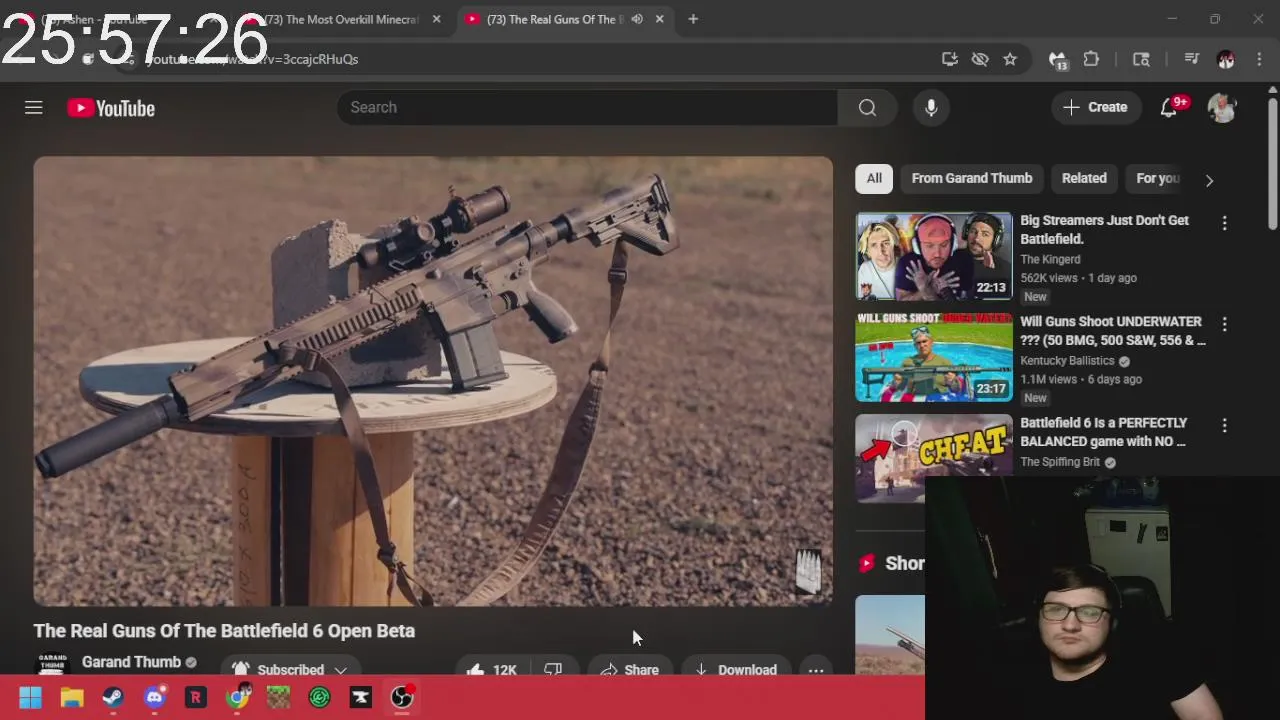Open YouTube notifications bell
The height and width of the screenshot is (720, 1280).
tap(1169, 107)
